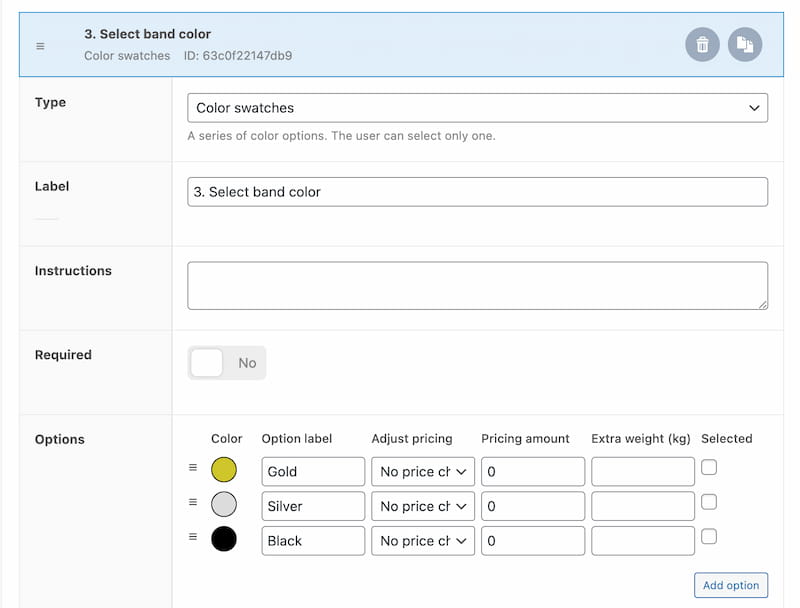
Task: Grab the Silver option reorder handle
Action: click(193, 502)
